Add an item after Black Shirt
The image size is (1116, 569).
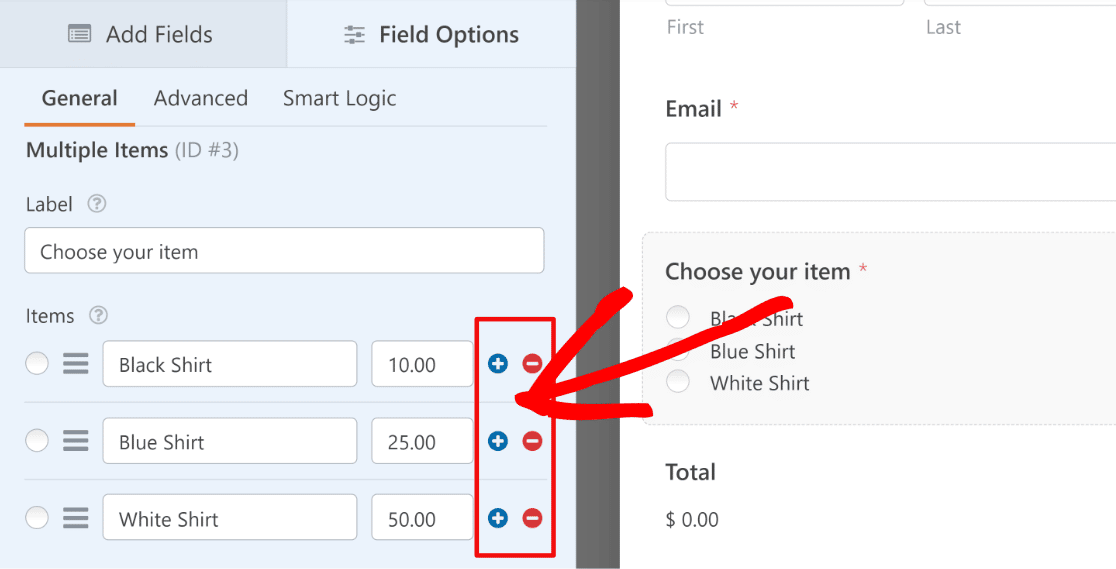click(498, 364)
